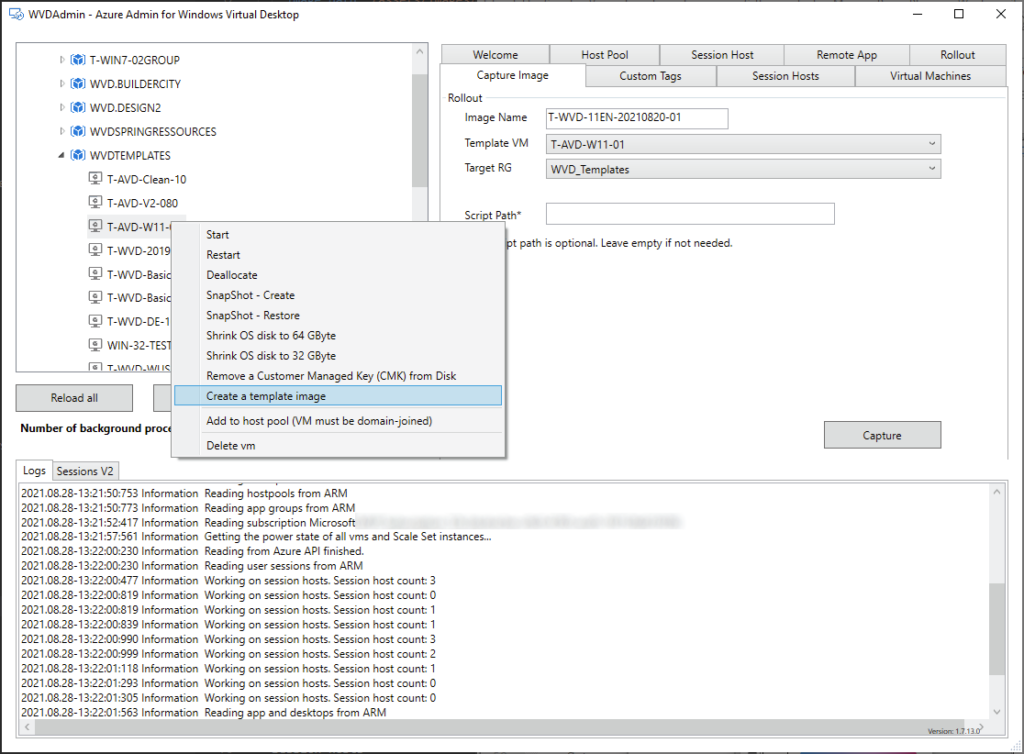The width and height of the screenshot is (1024, 754).
Task: Click the WVDAdmin app icon in title bar
Action: tap(16, 15)
